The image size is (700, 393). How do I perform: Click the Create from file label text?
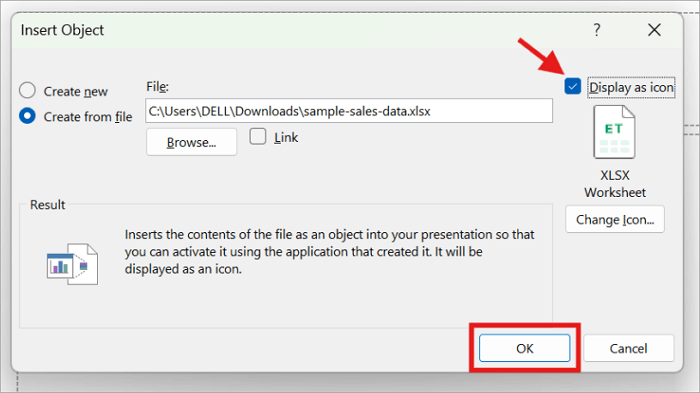tap(88, 117)
